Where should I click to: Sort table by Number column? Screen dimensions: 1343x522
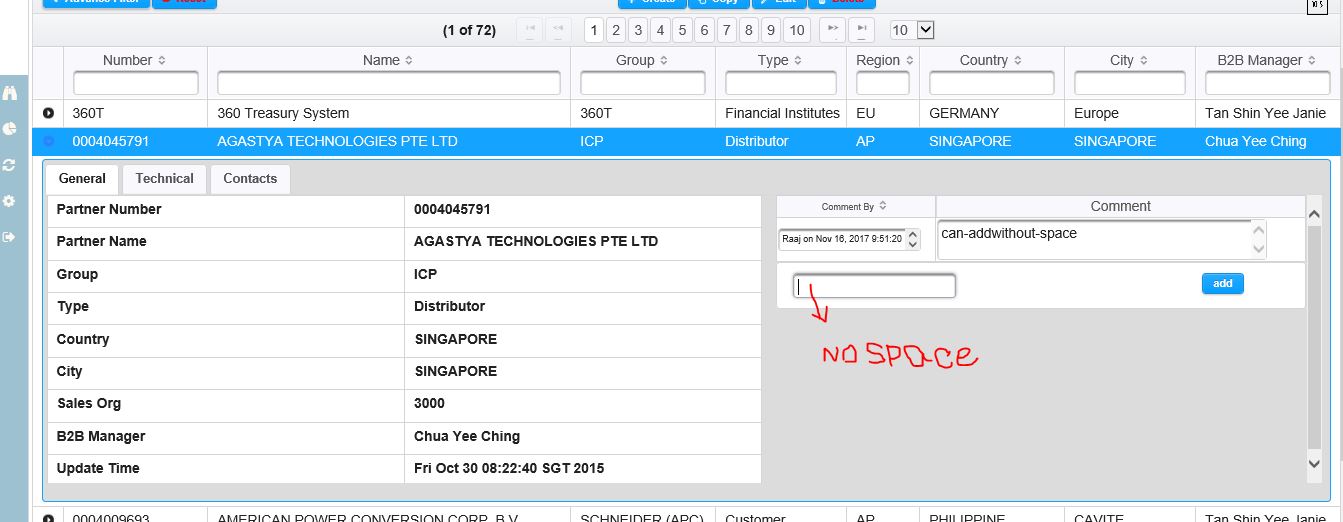[162, 61]
